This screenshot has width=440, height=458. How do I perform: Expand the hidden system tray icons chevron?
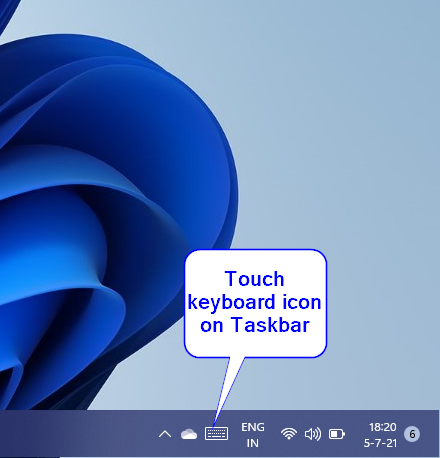(165, 434)
